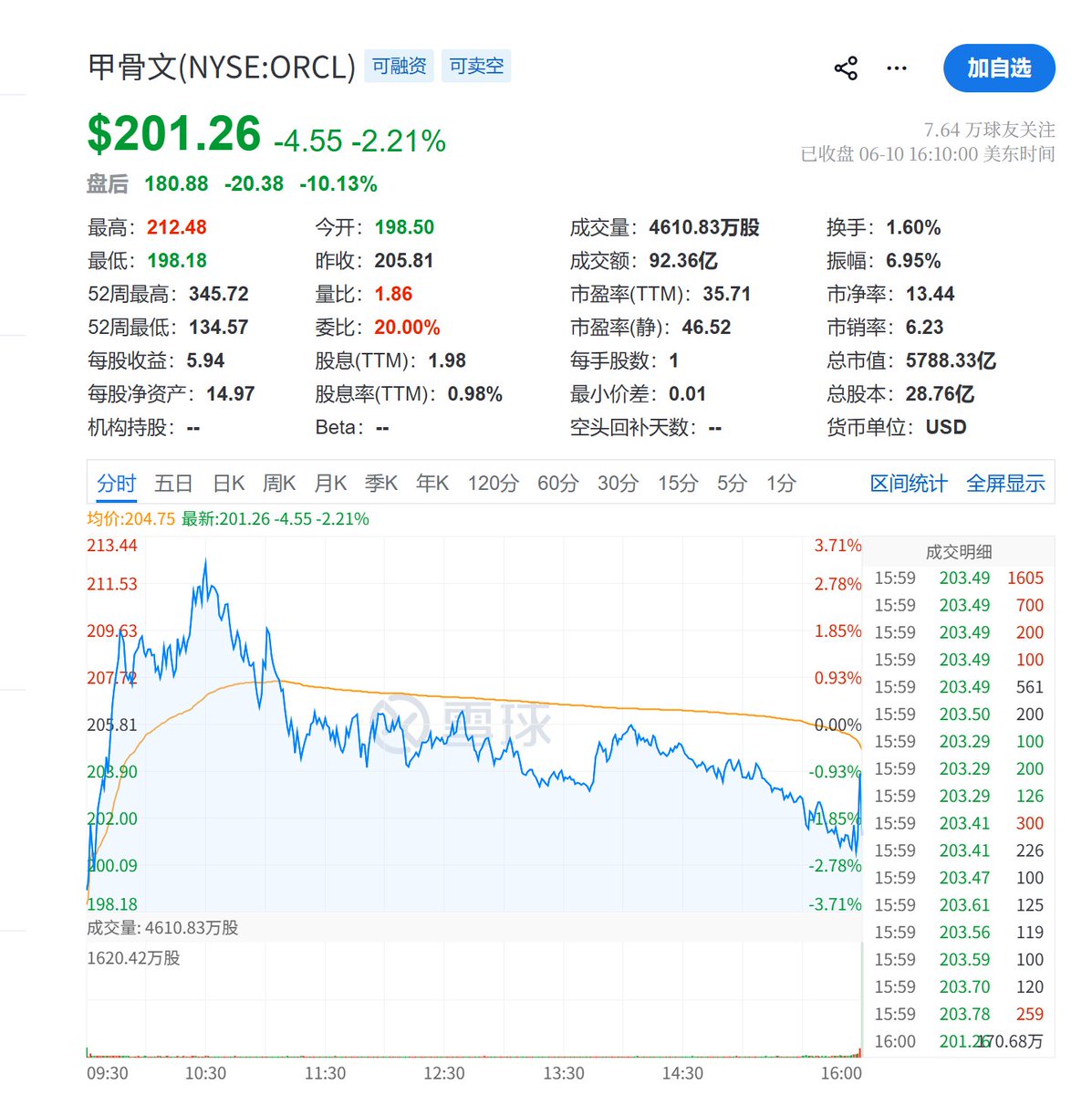The width and height of the screenshot is (1092, 1095).
Task: Click the 52周最高 value 345.72
Action: 219,294
